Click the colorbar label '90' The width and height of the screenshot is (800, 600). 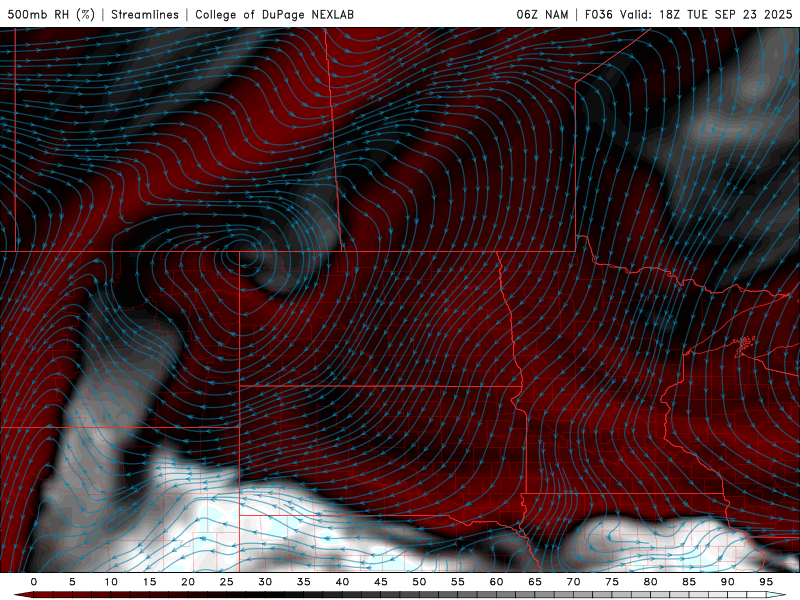click(x=727, y=582)
